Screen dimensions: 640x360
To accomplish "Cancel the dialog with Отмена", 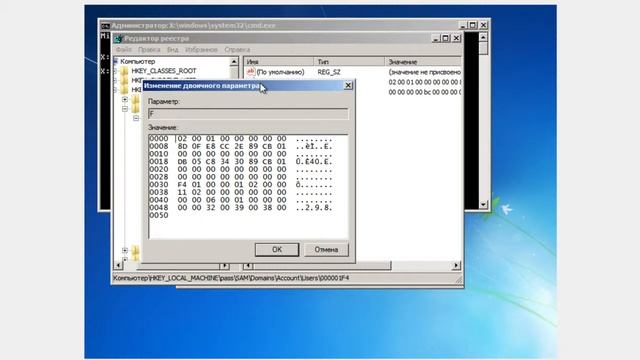I will pyautogui.click(x=326, y=249).
